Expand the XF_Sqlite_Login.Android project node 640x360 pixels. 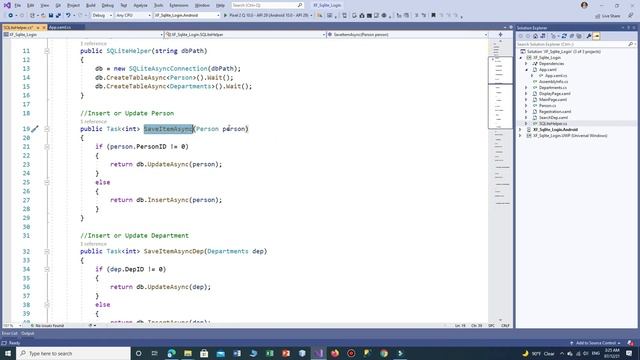[x=520, y=129]
